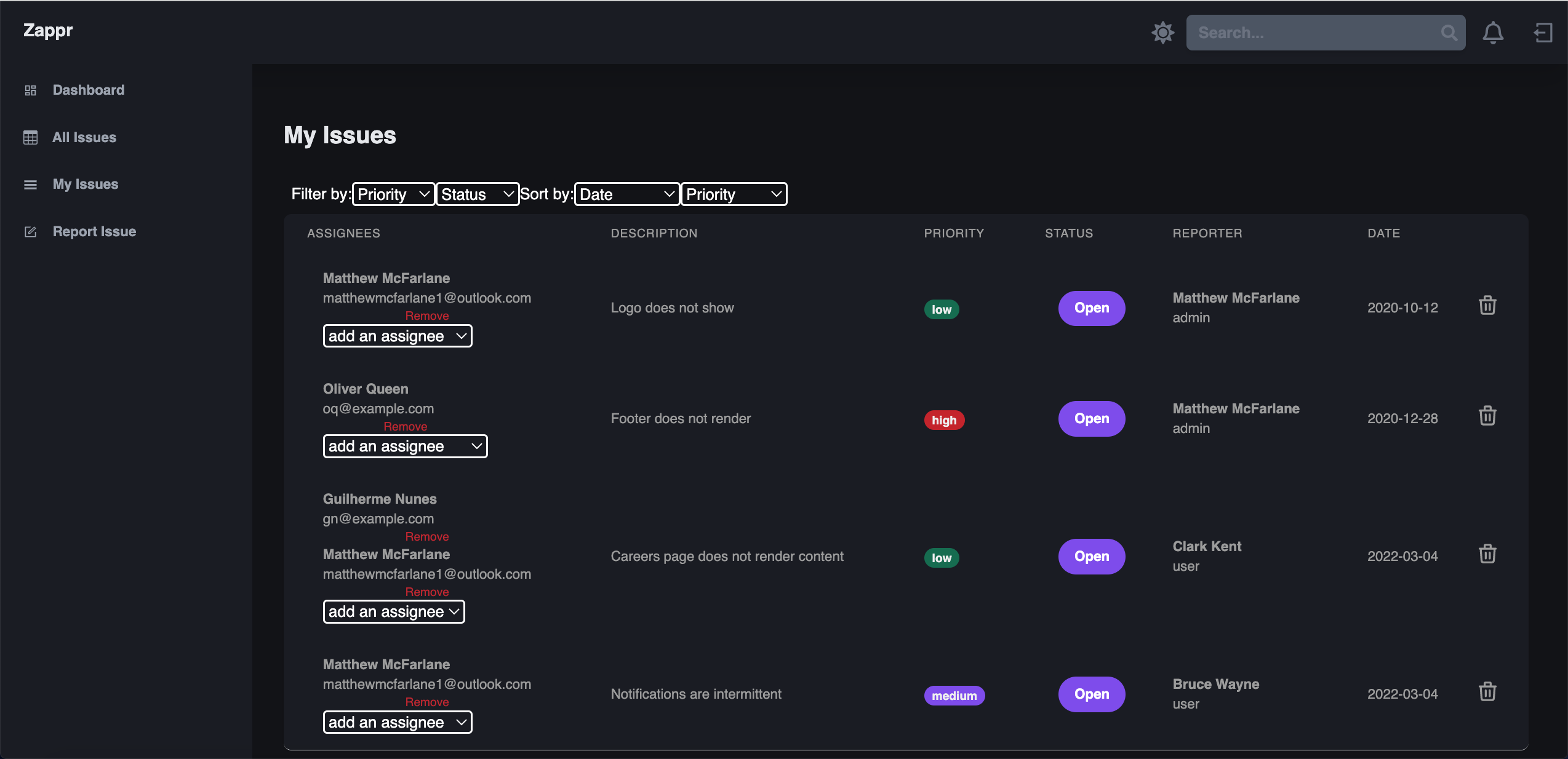Click the search magnifier icon
Screen dimensions: 1568x759
pyautogui.click(x=1449, y=33)
